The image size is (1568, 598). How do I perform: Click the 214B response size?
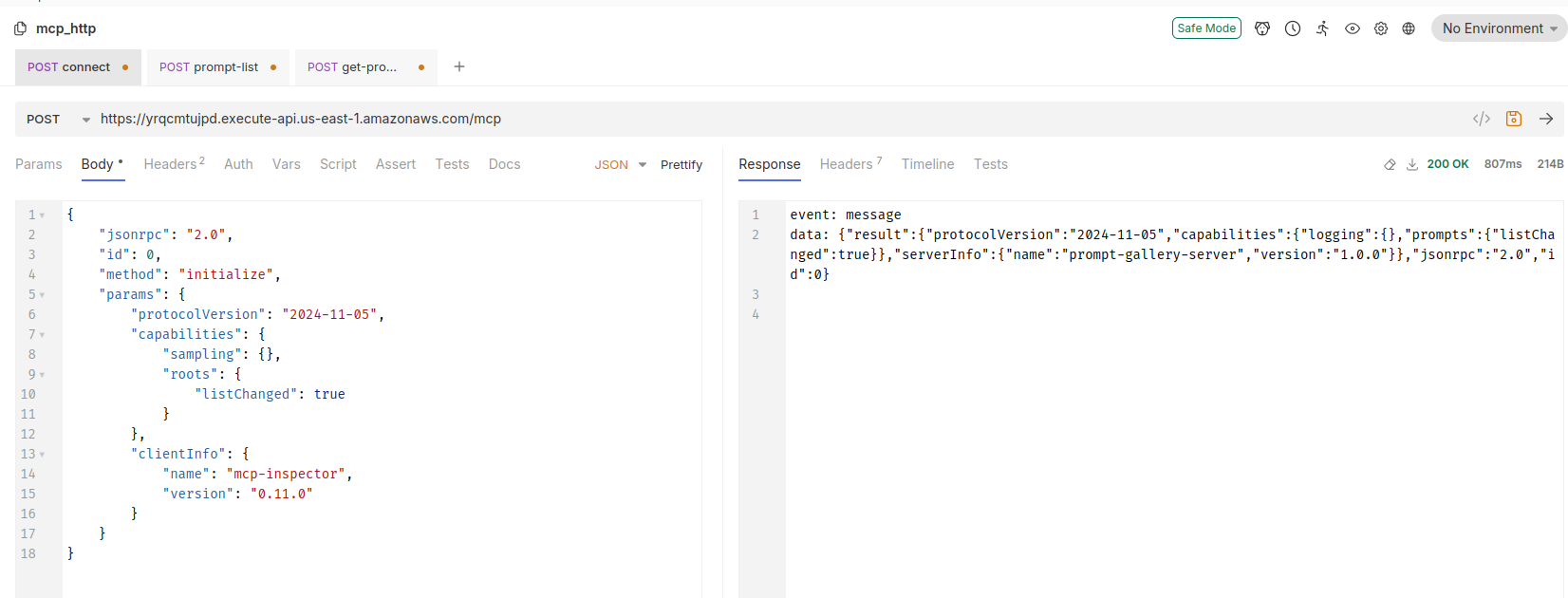pyautogui.click(x=1551, y=164)
